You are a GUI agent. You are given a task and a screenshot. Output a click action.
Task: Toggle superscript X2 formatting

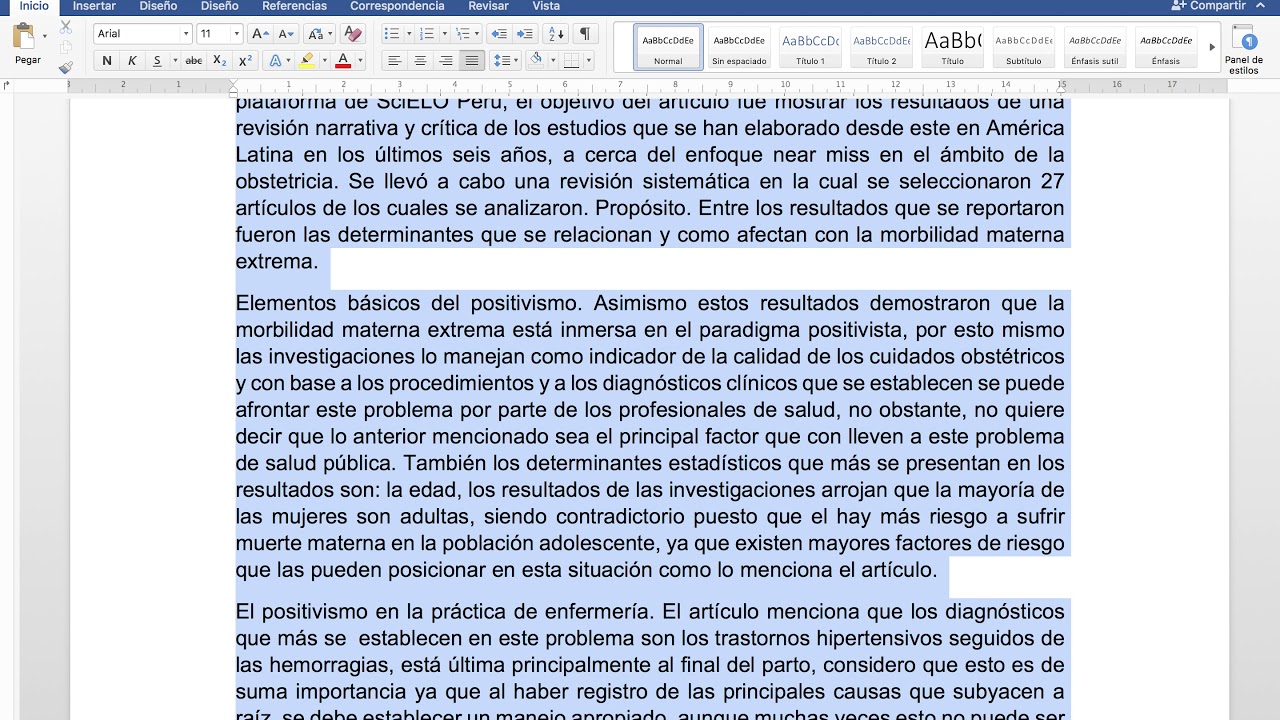click(x=244, y=61)
